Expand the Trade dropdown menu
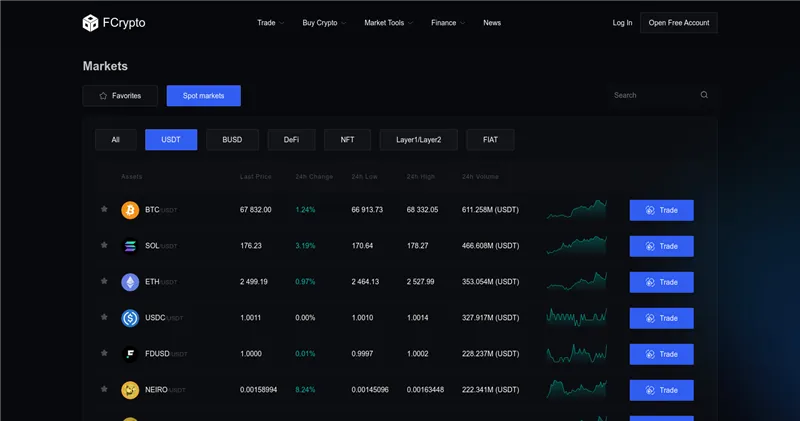The image size is (800, 421). click(x=270, y=23)
